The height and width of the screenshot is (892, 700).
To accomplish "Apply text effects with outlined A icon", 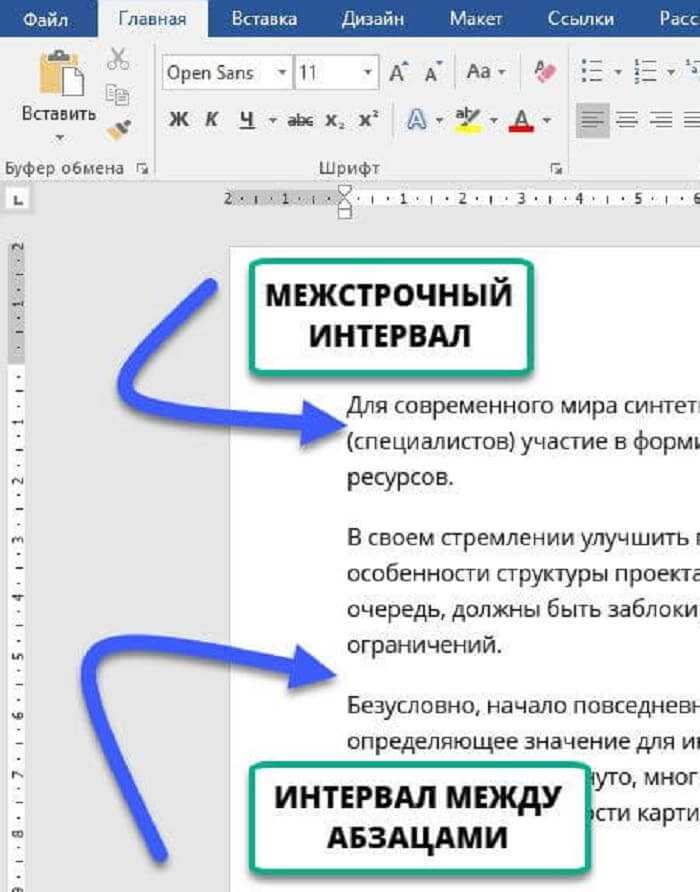I will pos(417,120).
